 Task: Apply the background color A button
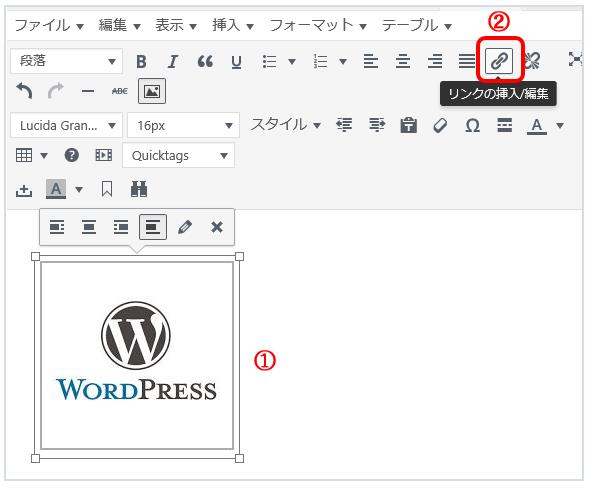[x=56, y=189]
